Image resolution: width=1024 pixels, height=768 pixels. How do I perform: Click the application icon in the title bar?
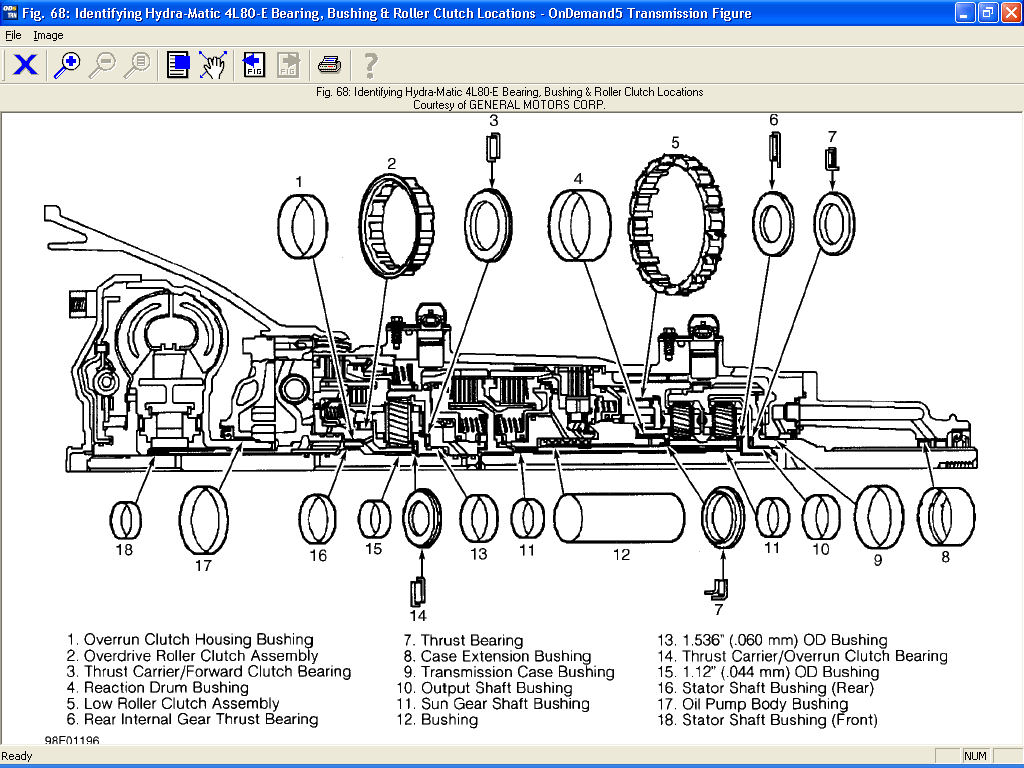[10, 12]
